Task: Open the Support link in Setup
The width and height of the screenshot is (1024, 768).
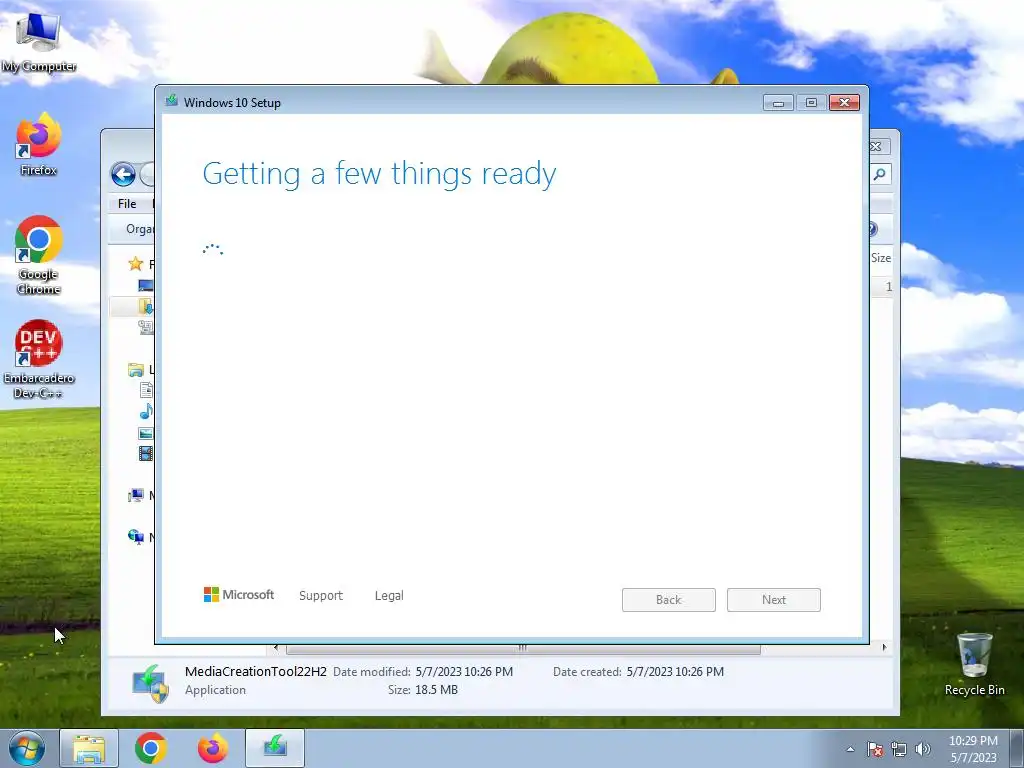Action: (321, 596)
